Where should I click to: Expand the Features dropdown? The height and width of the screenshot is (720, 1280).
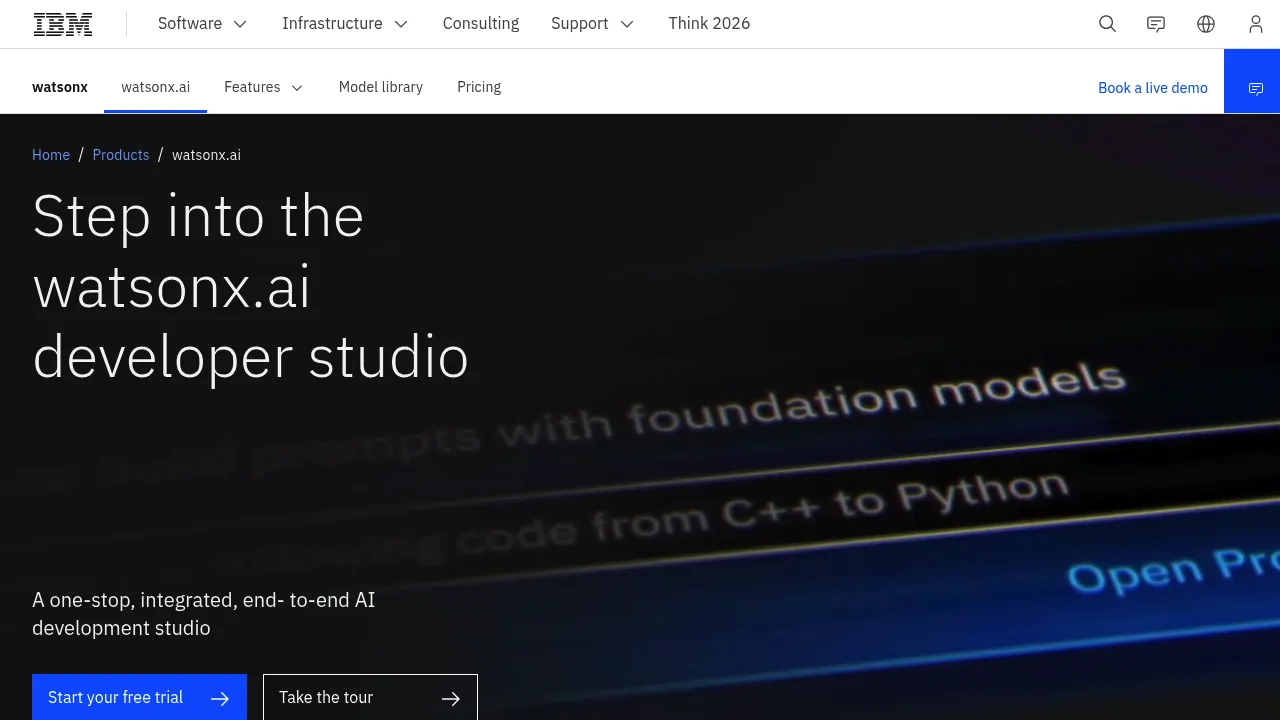pyautogui.click(x=263, y=88)
